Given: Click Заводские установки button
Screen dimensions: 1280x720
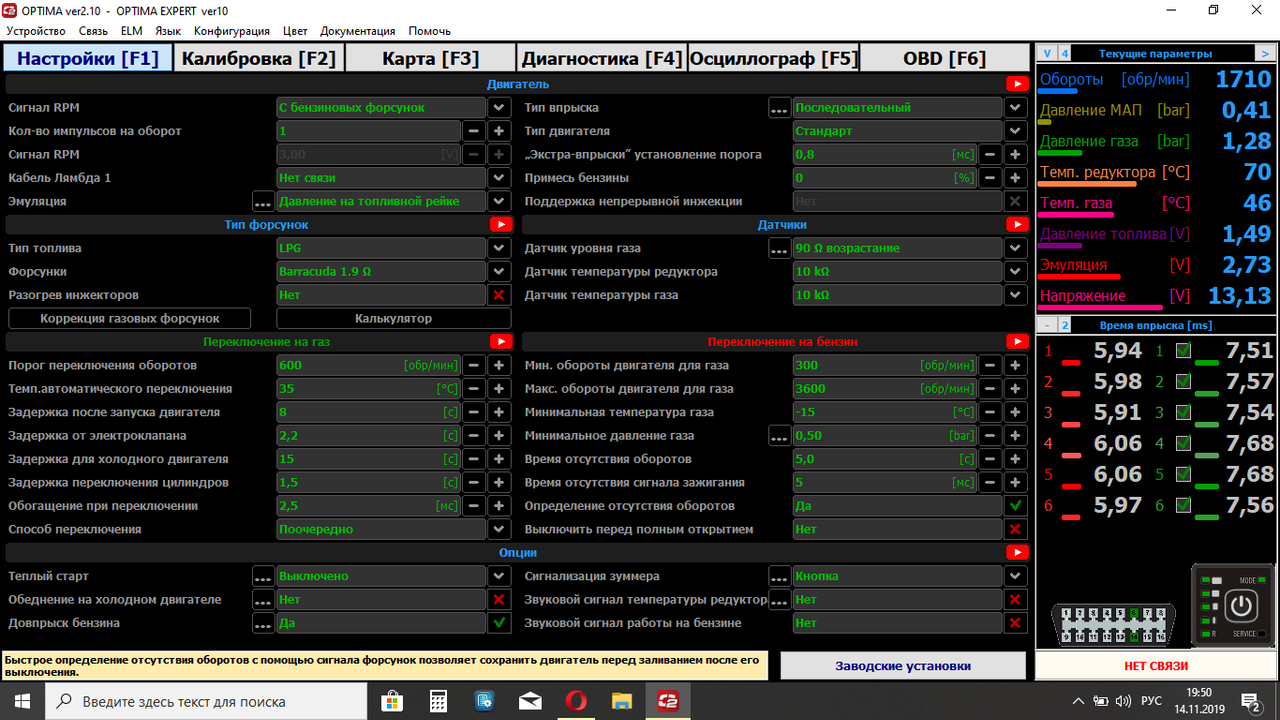Looking at the screenshot, I should [903, 666].
